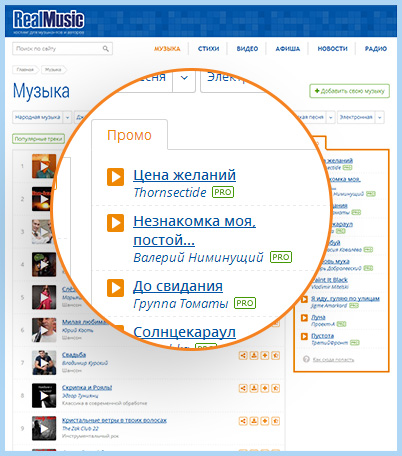Click the PRO badge next to Thornsectide
Viewport: 402px width, 456px height.
pyautogui.click(x=223, y=192)
